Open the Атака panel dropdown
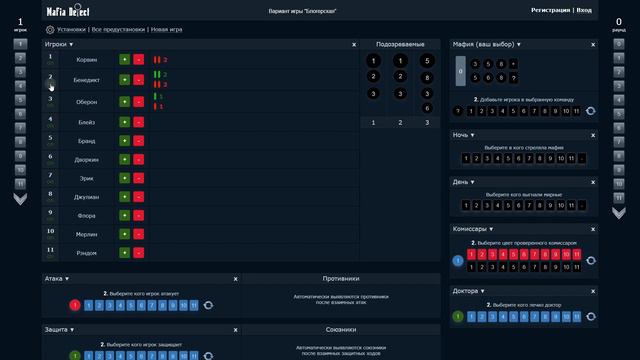The width and height of the screenshot is (640, 360). (x=67, y=279)
